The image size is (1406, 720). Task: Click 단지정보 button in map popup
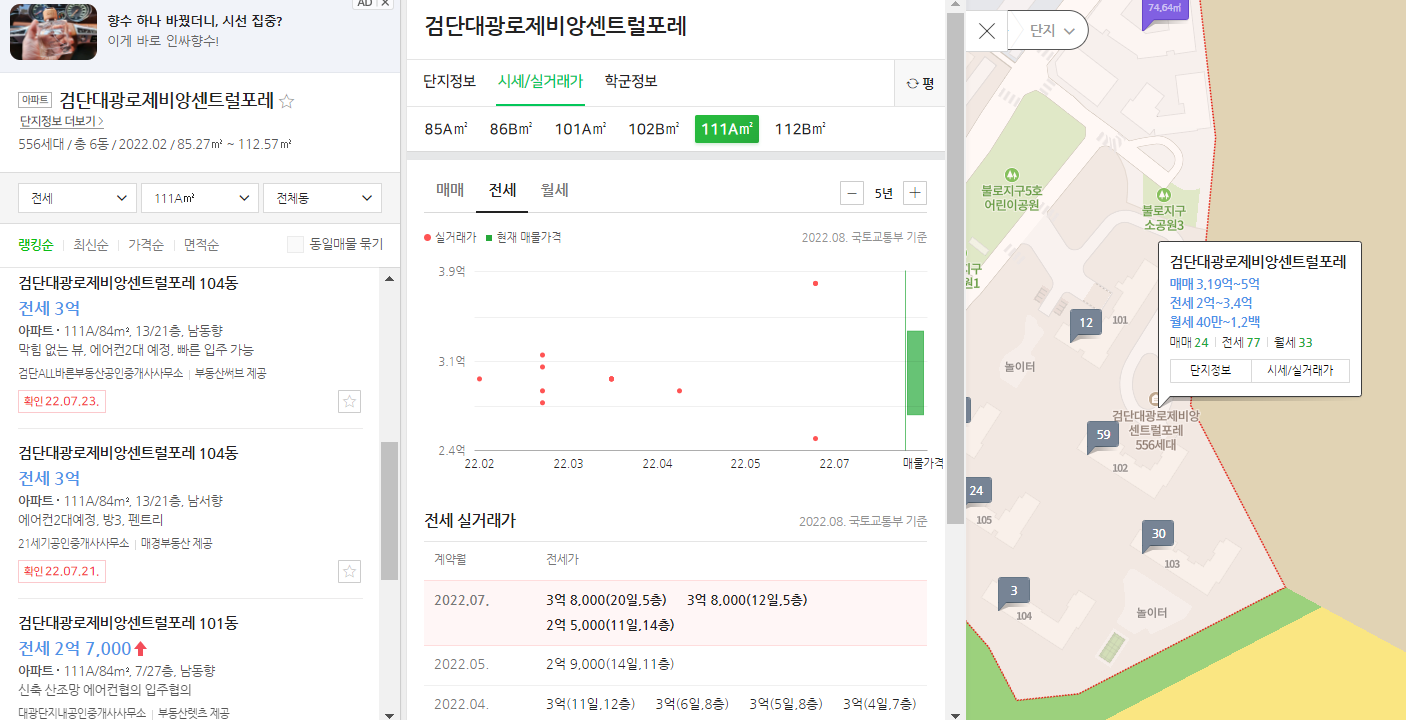(x=1210, y=371)
